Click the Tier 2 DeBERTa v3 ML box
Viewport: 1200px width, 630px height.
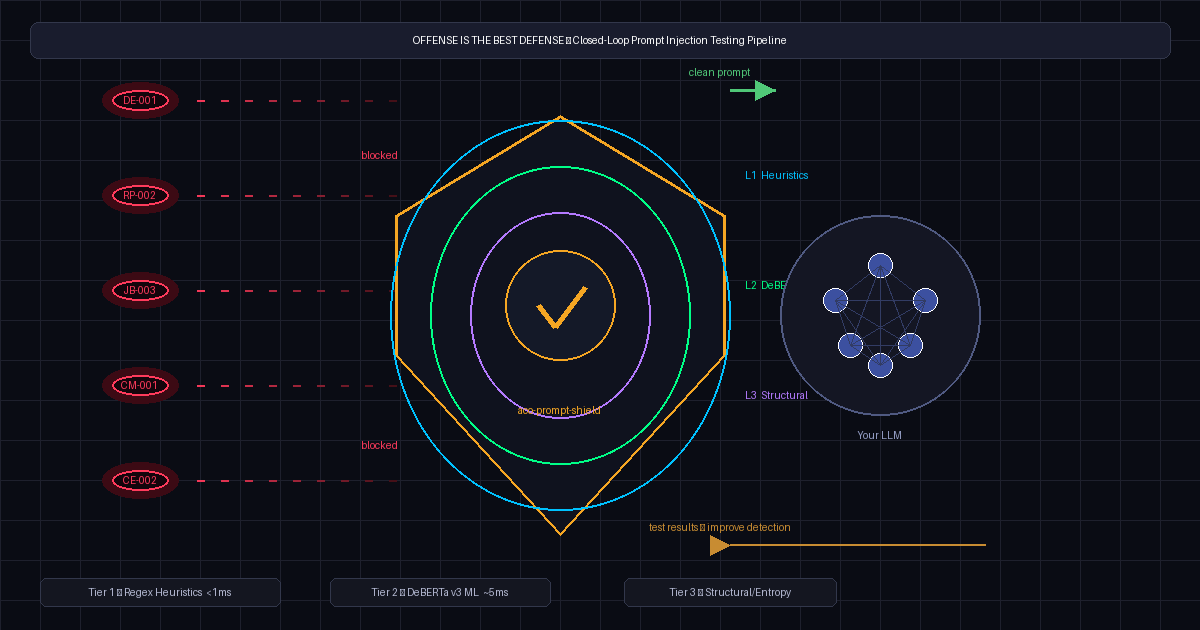tap(440, 592)
